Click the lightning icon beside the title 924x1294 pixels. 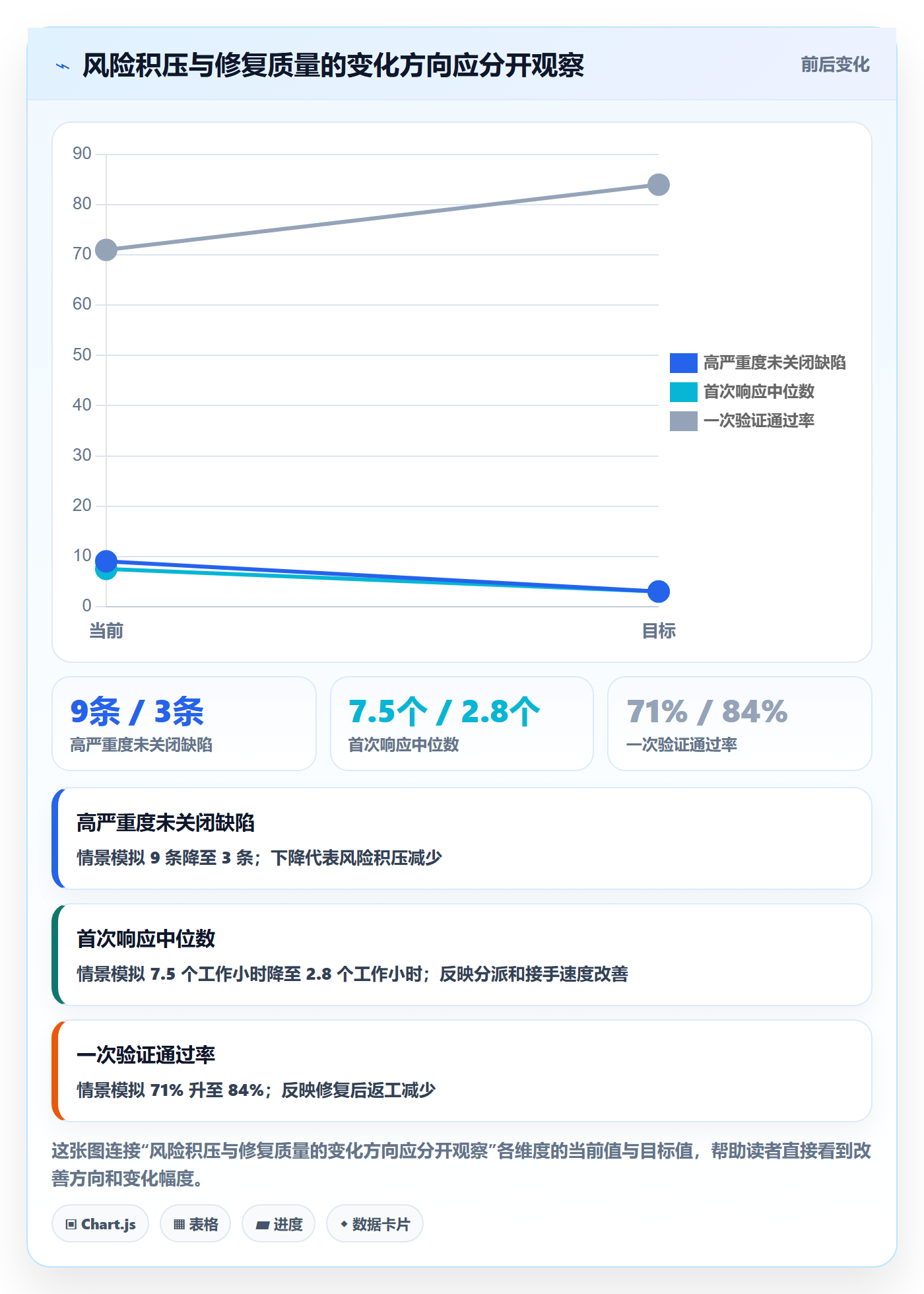coord(63,66)
